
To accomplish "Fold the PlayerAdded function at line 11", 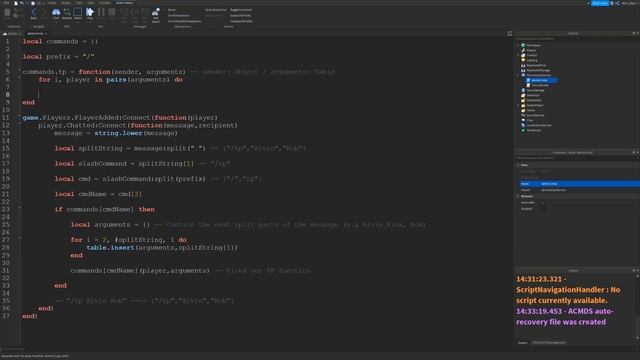I will click(x=19, y=117).
